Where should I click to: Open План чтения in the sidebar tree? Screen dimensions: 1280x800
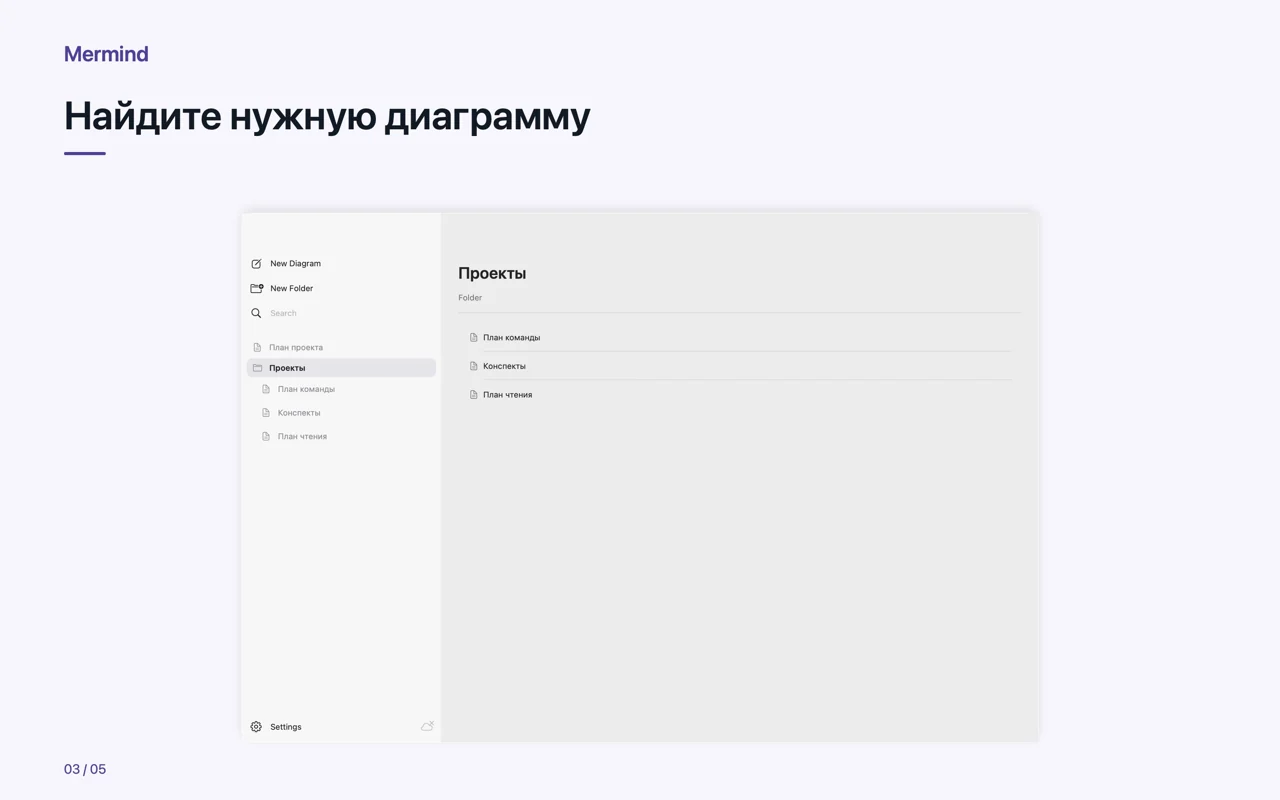click(302, 436)
